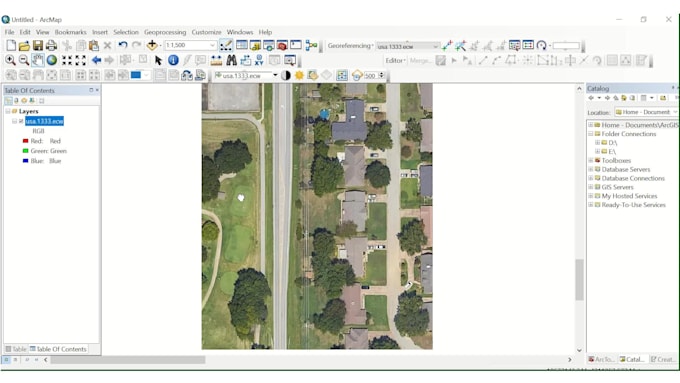Screen dimensions: 680x383
Task: Open the Find binoculars tool
Action: [x=231, y=60]
